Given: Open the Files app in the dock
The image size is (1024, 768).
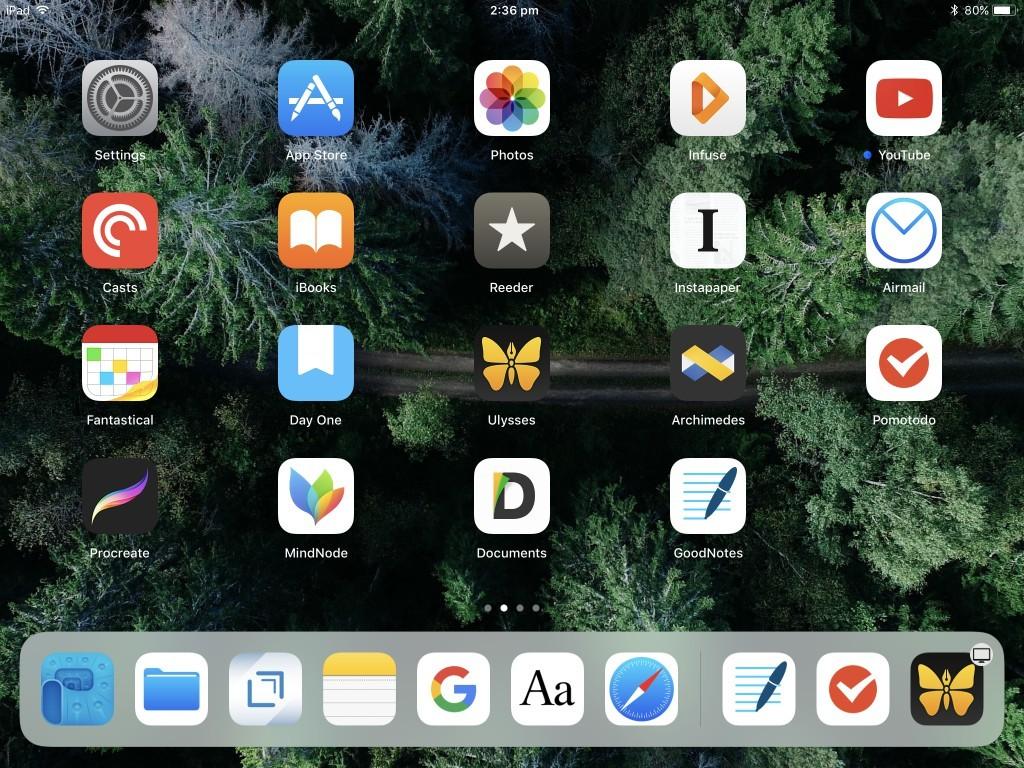Looking at the screenshot, I should click(x=171, y=689).
